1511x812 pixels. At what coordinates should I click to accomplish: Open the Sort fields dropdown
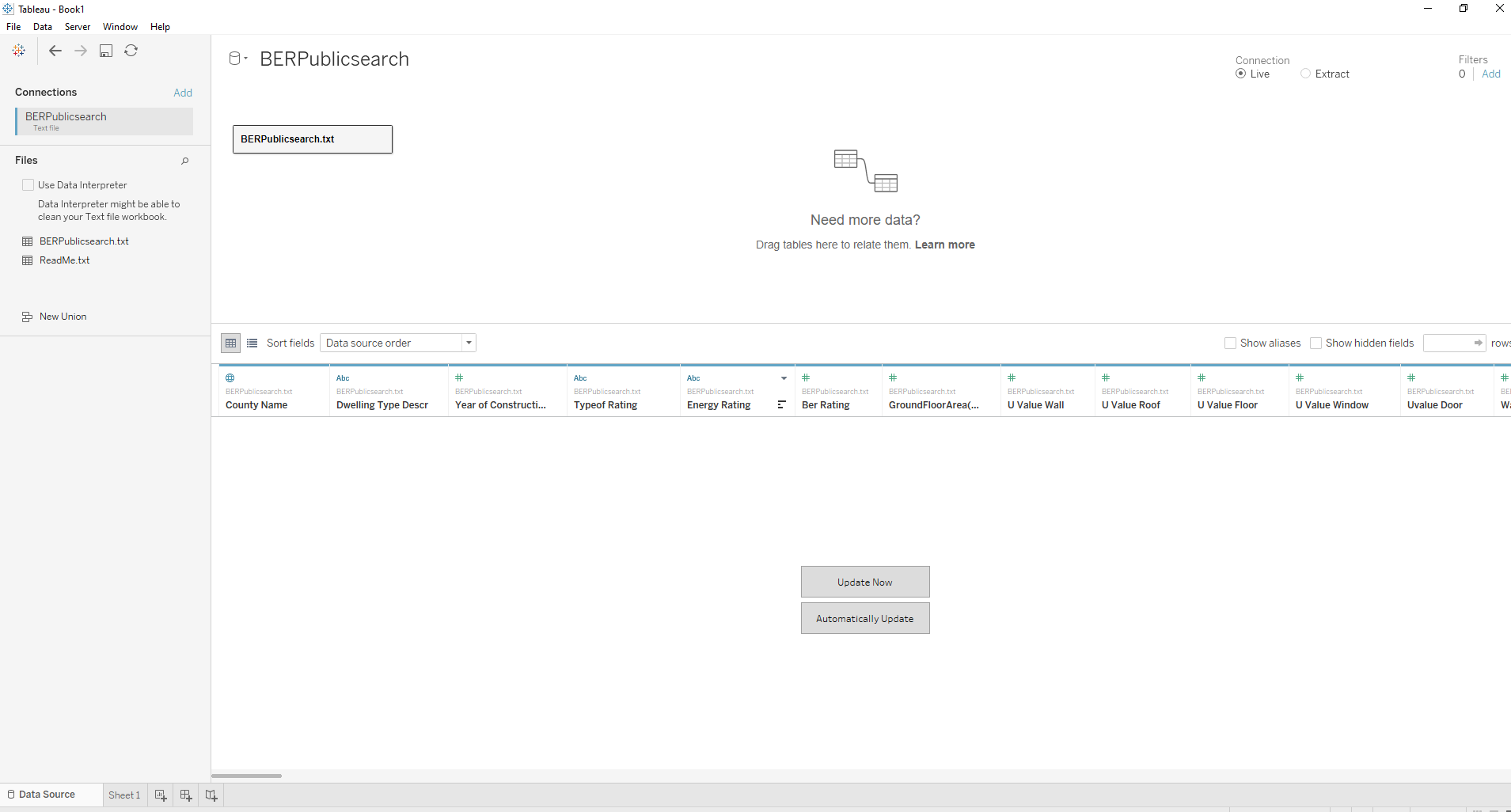(398, 343)
